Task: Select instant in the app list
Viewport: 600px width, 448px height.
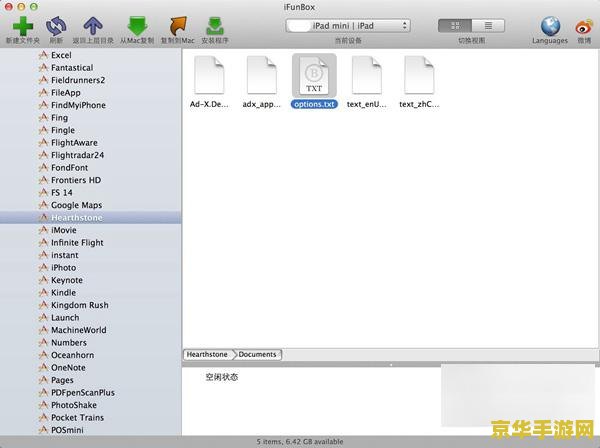Action: [x=65, y=255]
